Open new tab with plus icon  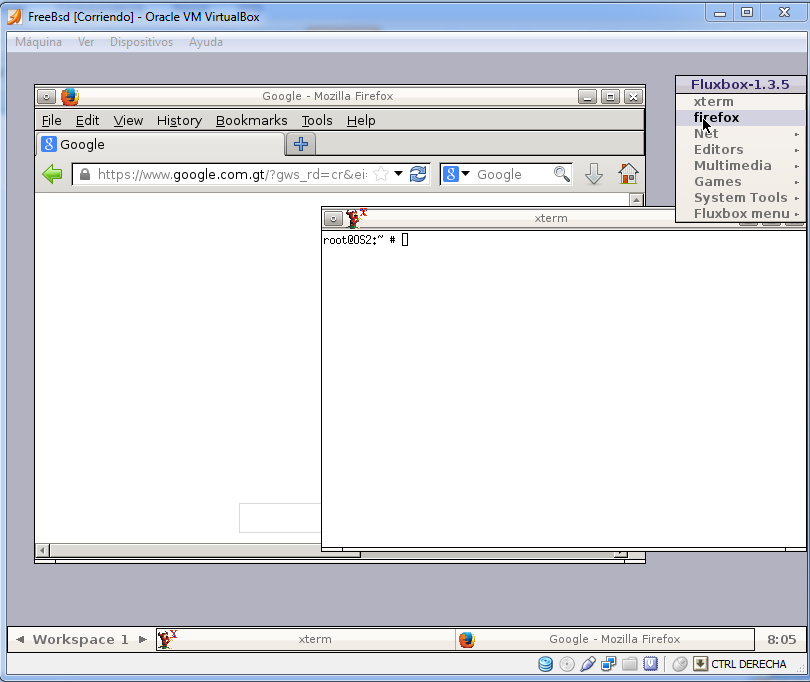click(301, 144)
